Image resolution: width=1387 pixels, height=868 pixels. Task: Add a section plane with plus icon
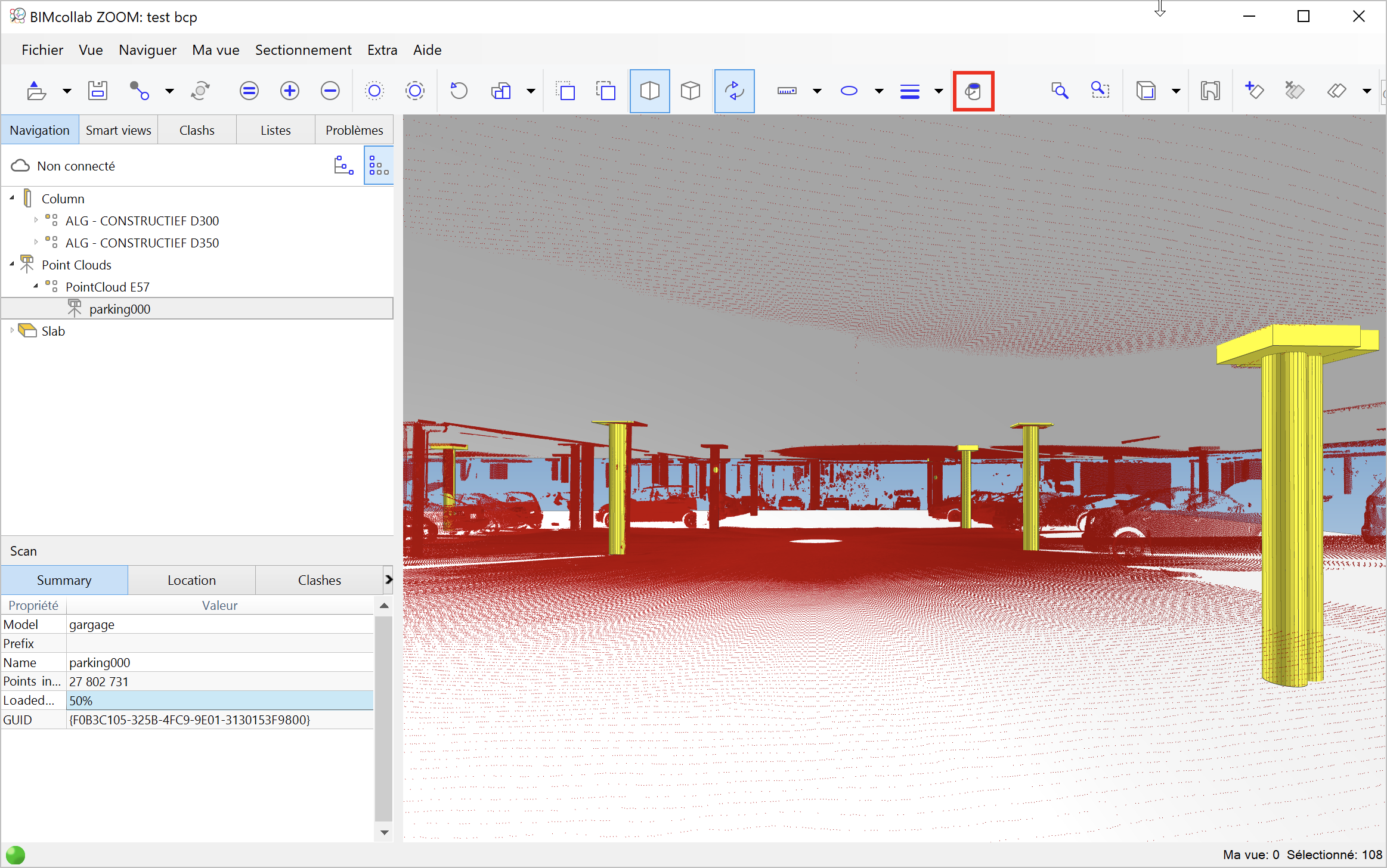point(1254,91)
